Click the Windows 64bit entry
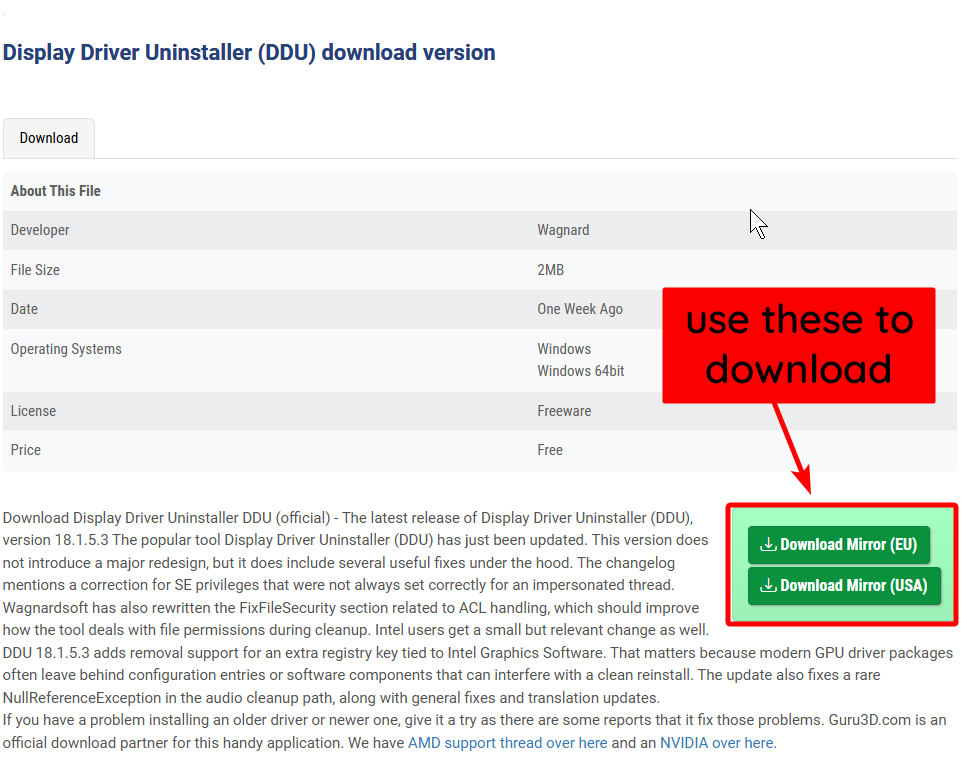The image size is (967, 761). pos(580,371)
